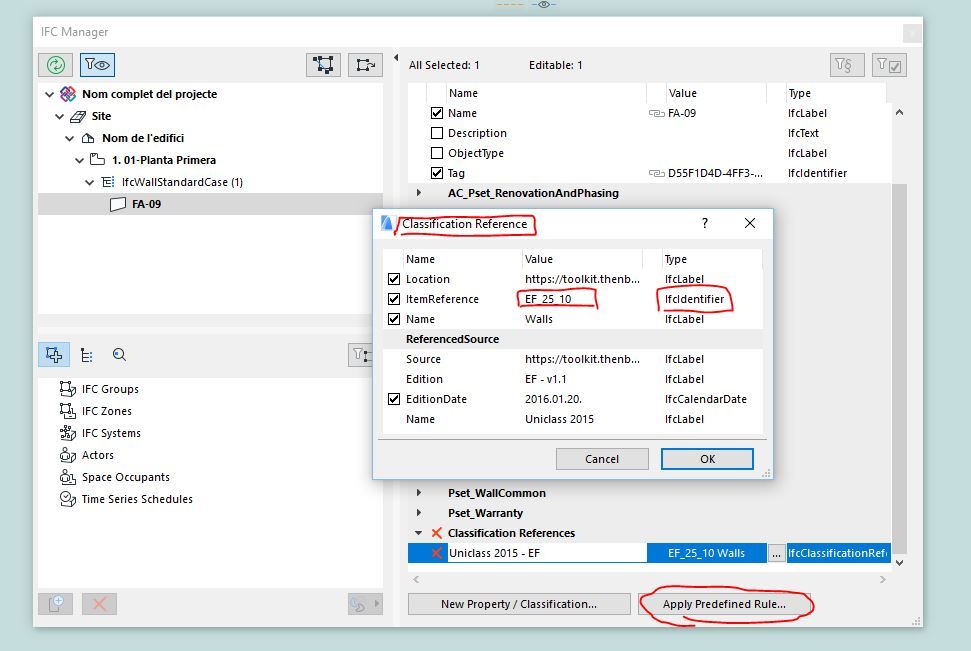Toggle the filter visible elements eye icon

(97, 64)
